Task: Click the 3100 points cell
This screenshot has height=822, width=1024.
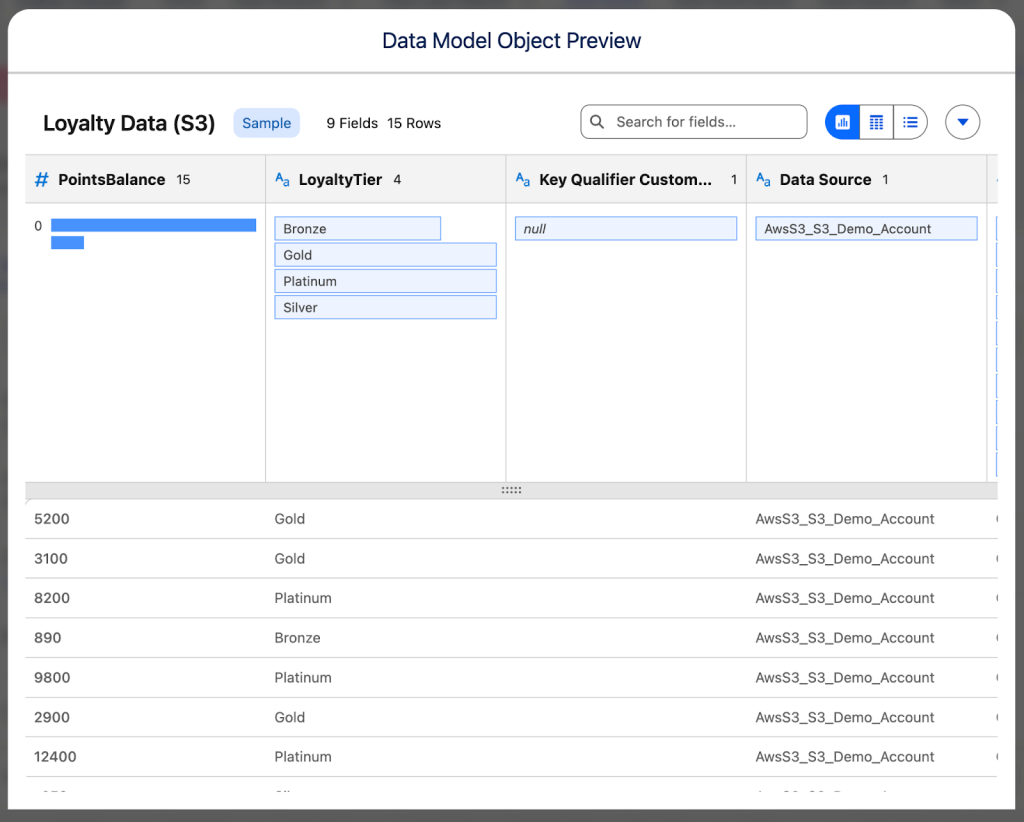Action: pyautogui.click(x=51, y=559)
